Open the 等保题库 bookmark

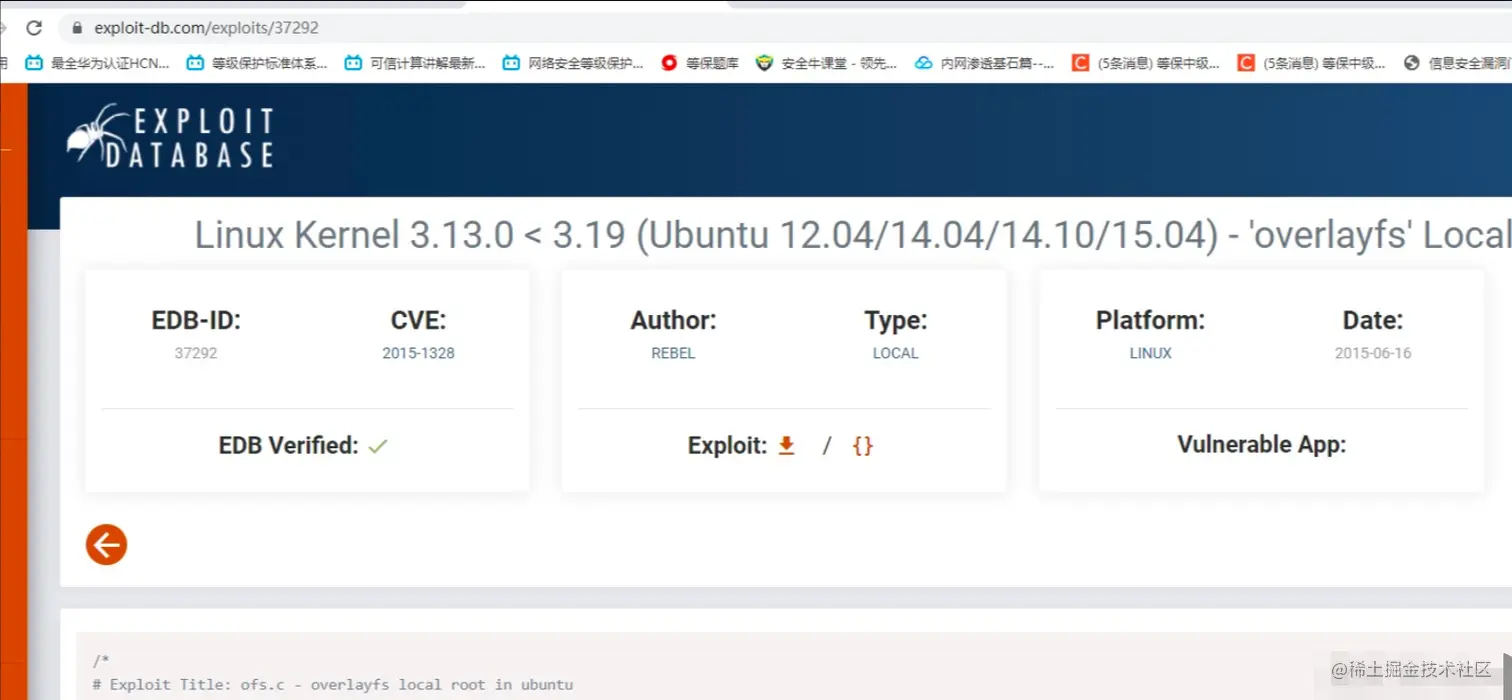pos(700,63)
